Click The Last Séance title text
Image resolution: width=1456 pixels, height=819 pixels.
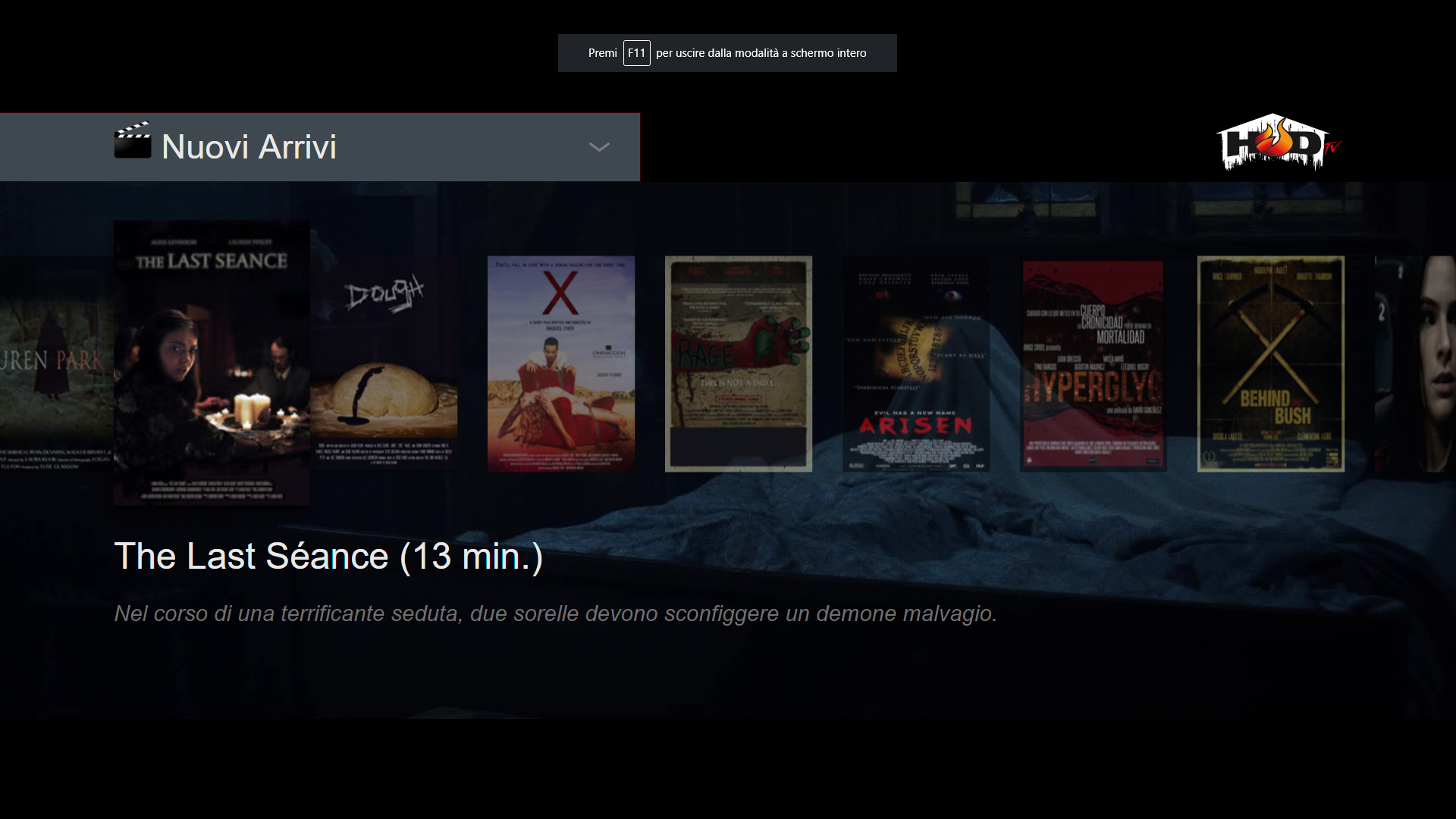pyautogui.click(x=328, y=556)
